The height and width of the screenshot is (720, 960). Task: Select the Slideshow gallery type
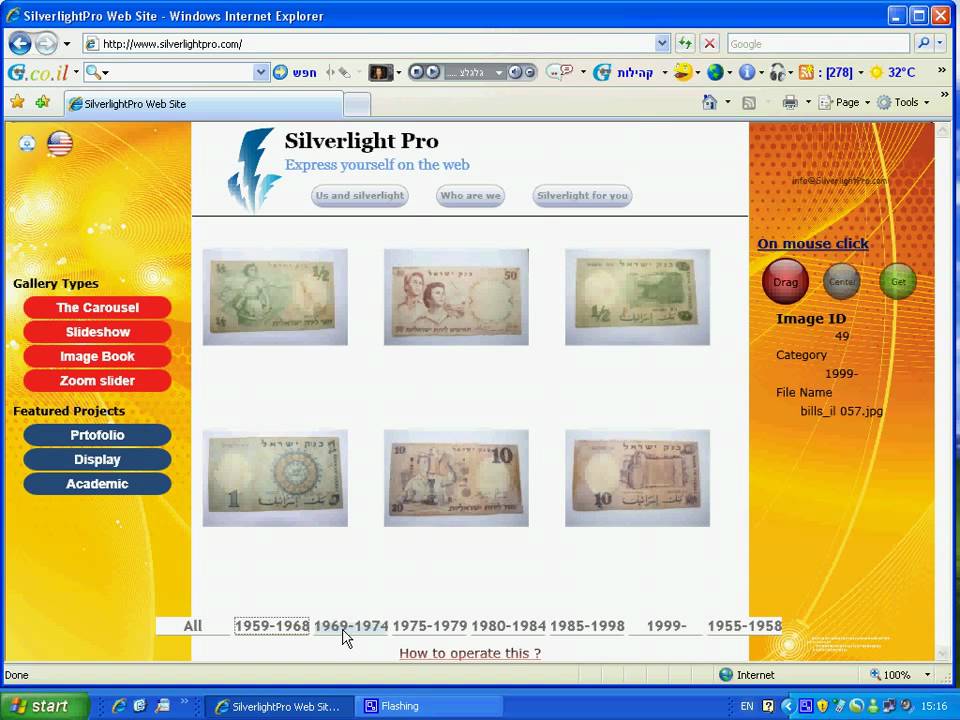tap(97, 332)
